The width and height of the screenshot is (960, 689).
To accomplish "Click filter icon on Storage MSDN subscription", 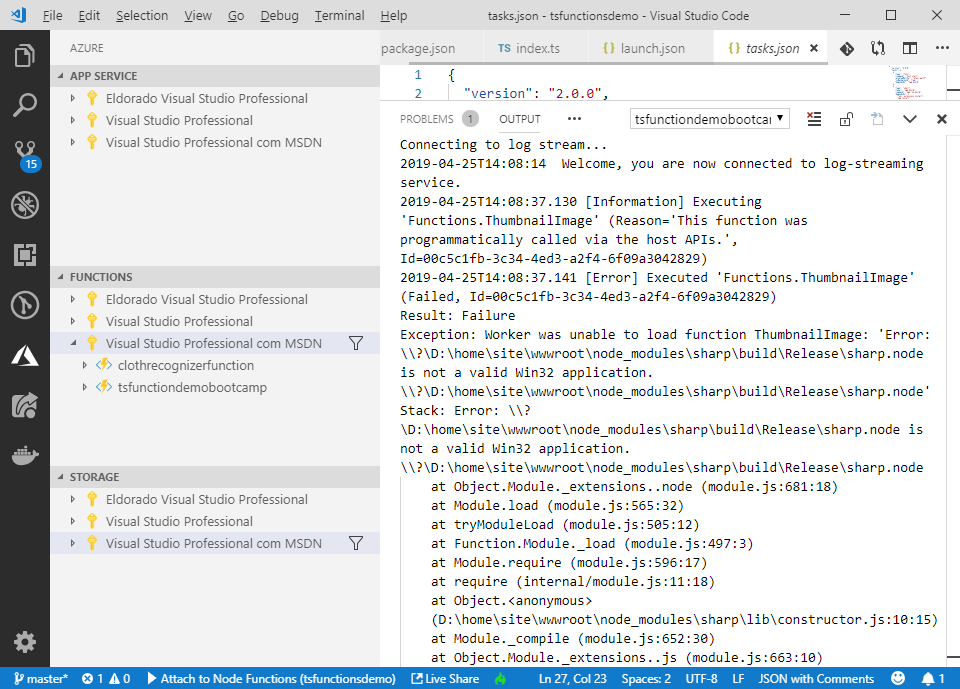I will click(x=356, y=543).
